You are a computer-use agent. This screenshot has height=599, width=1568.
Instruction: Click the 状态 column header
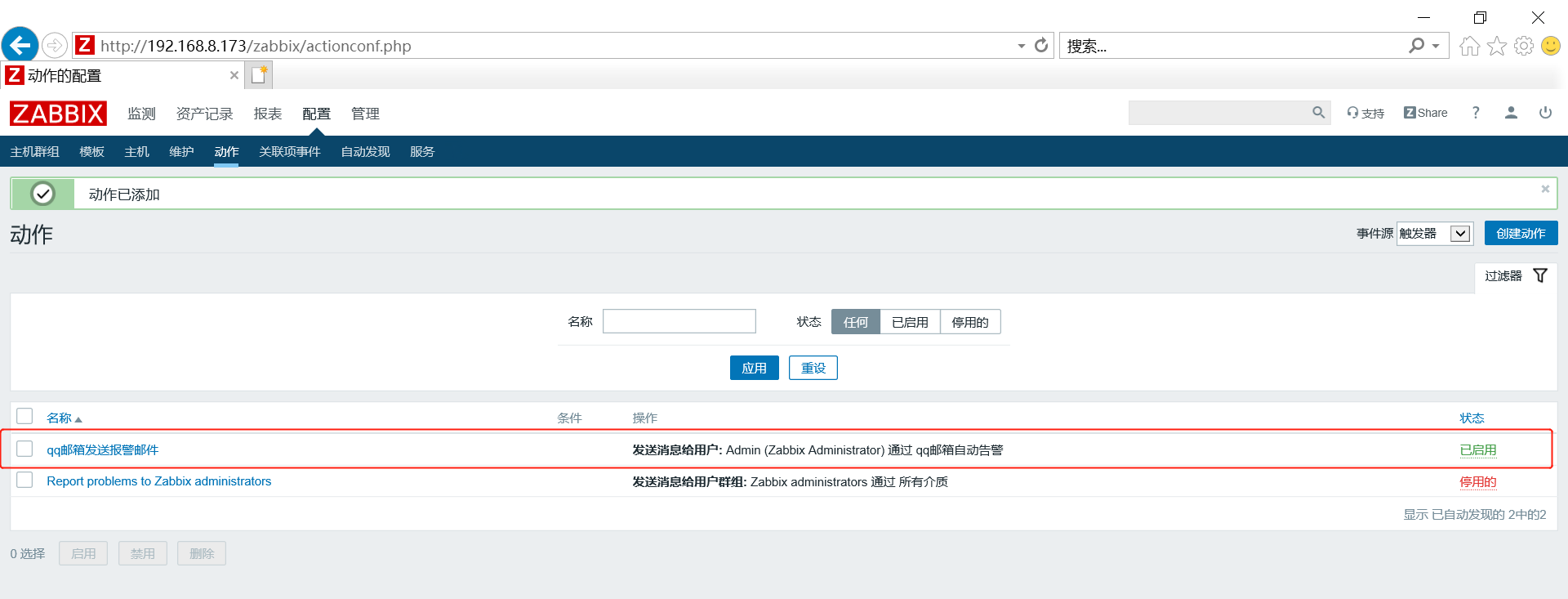coord(1472,418)
